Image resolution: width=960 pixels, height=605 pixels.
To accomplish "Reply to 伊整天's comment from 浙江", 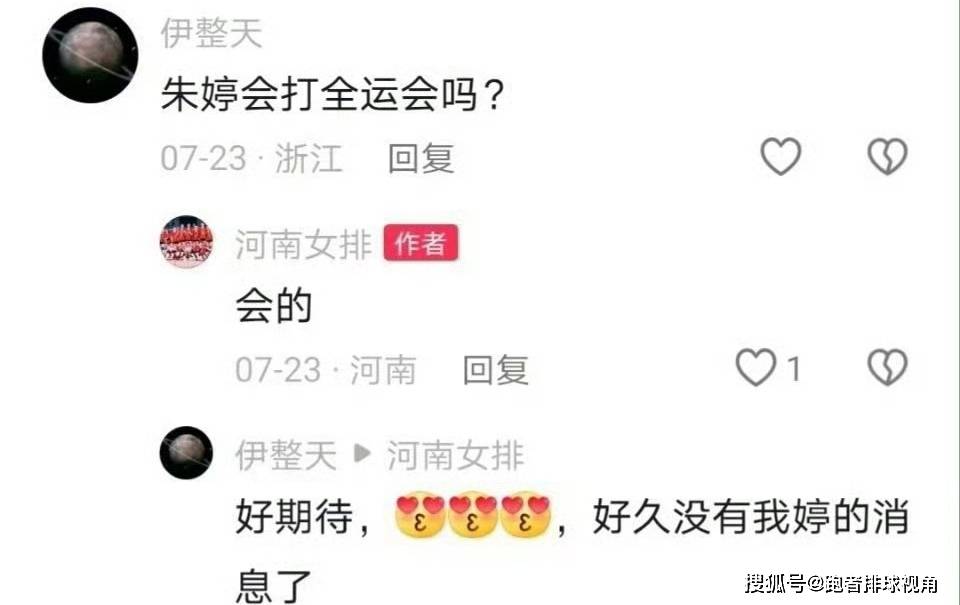I will 421,158.
